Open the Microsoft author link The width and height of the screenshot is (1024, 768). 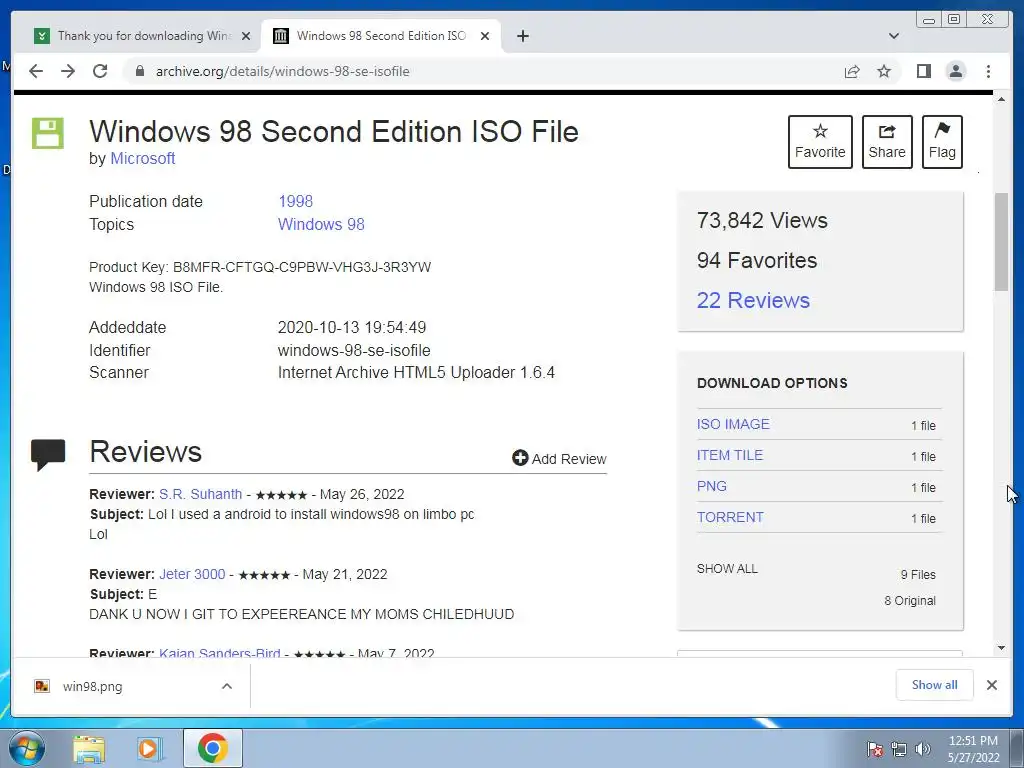(x=142, y=159)
